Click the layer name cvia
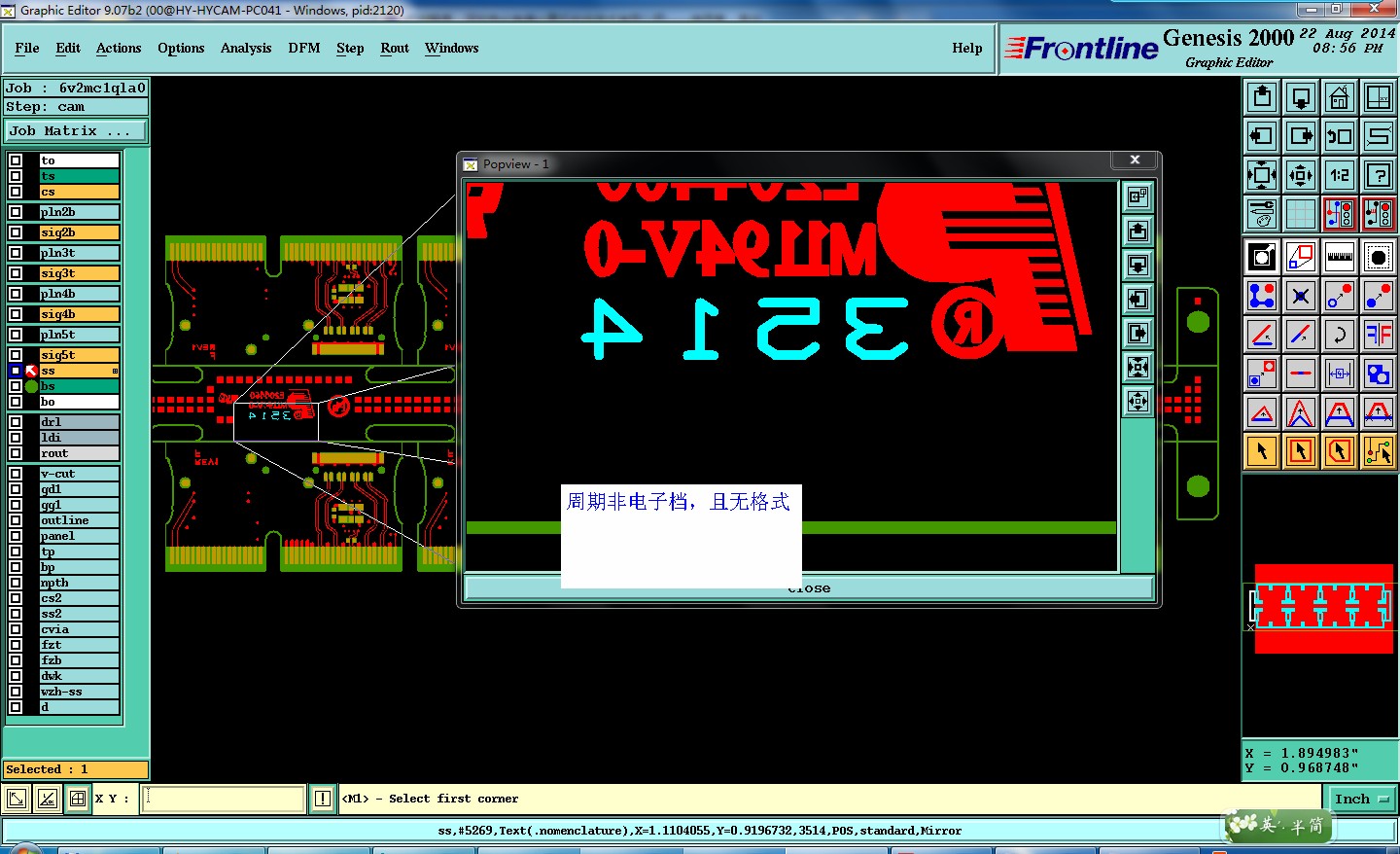The image size is (1400, 854). click(79, 629)
